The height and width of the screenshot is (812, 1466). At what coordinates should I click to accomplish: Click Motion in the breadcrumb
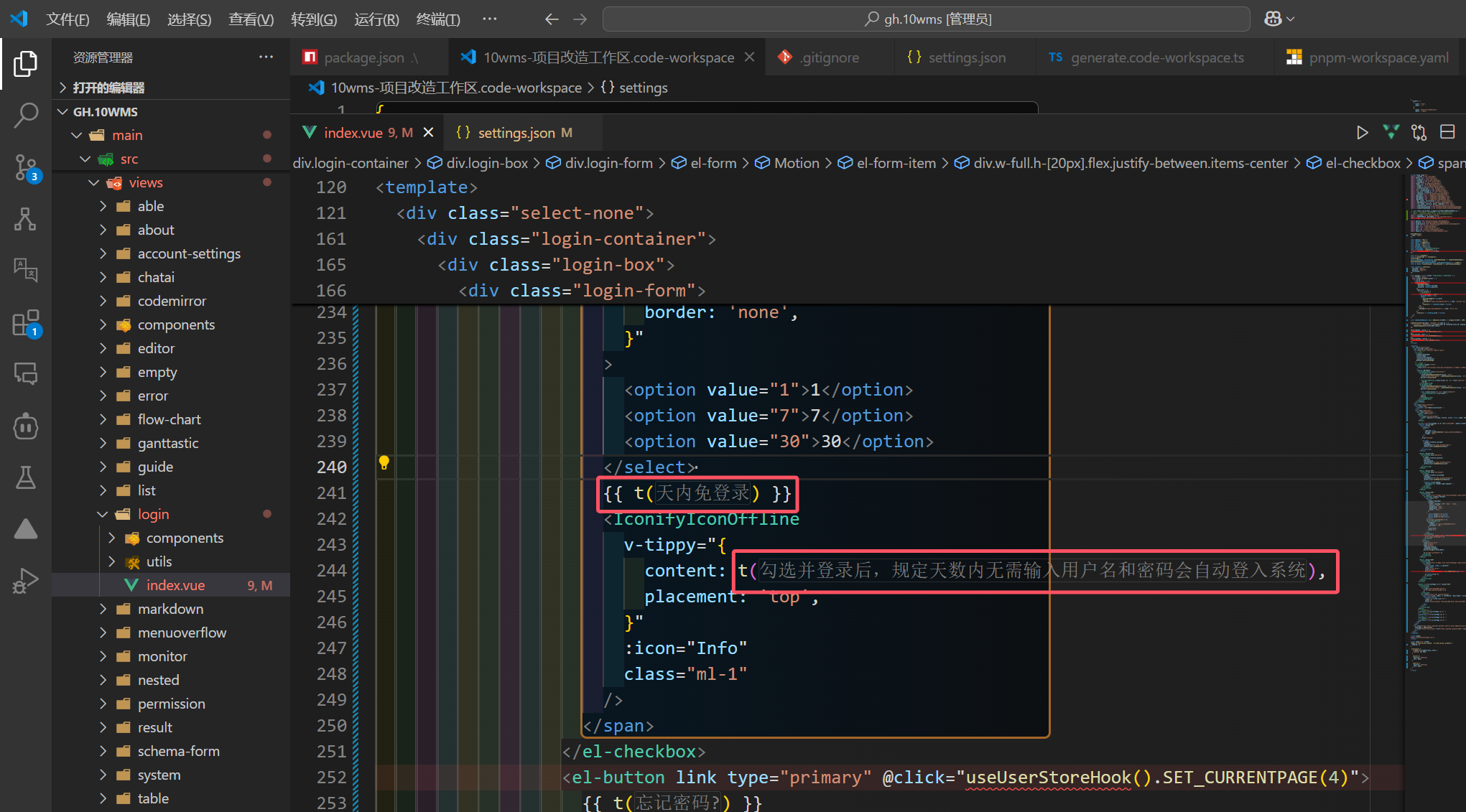tap(787, 163)
